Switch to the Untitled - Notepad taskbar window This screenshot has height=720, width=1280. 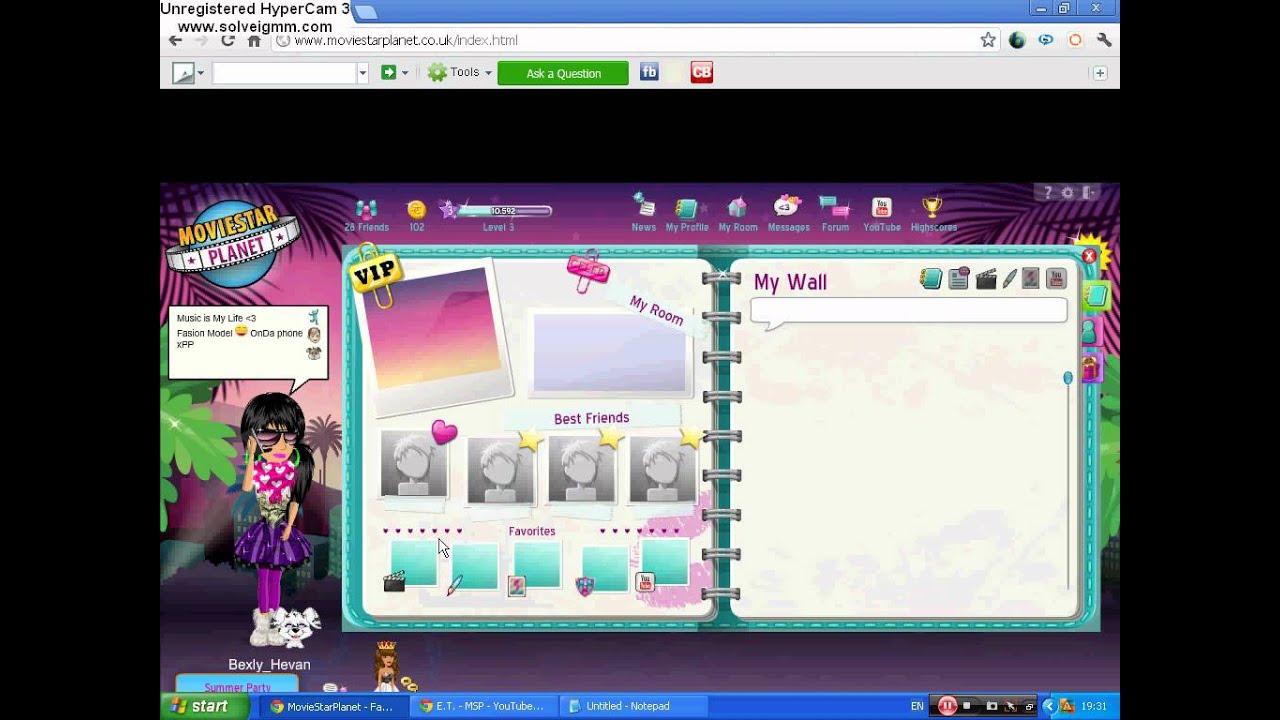click(x=632, y=706)
